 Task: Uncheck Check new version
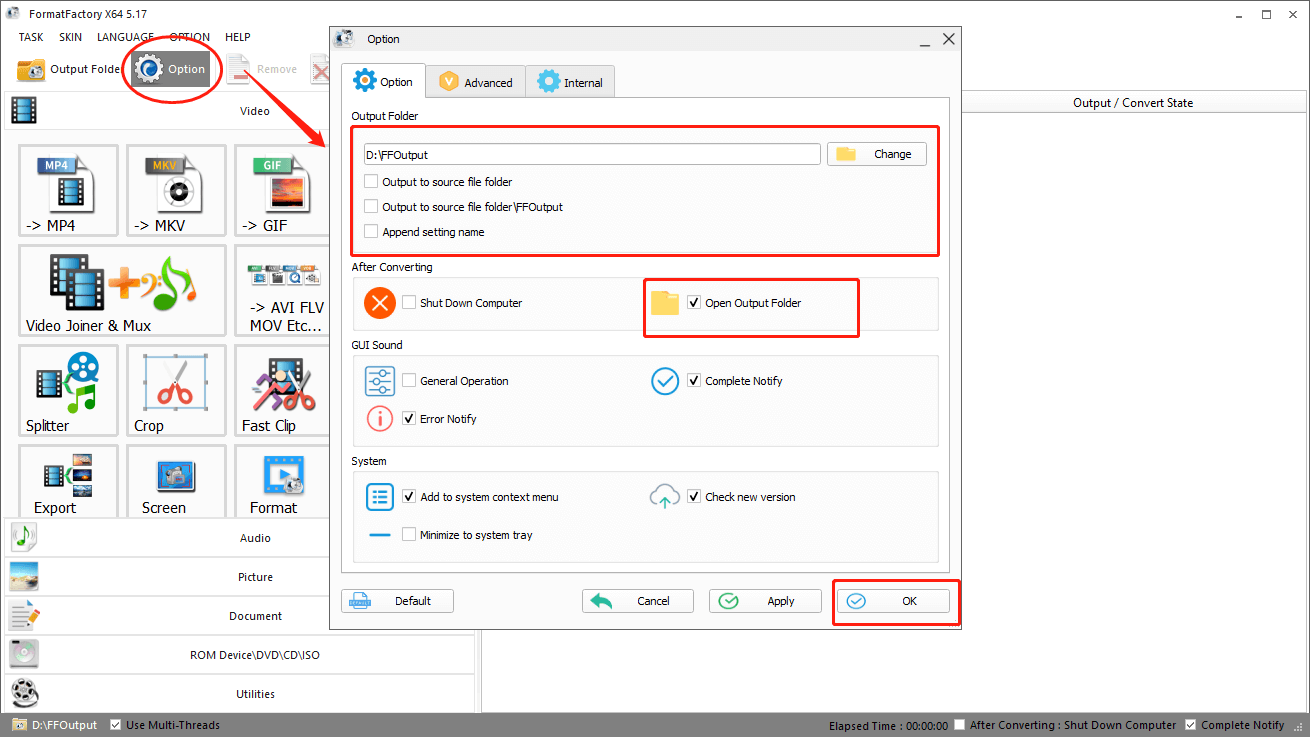tap(694, 497)
